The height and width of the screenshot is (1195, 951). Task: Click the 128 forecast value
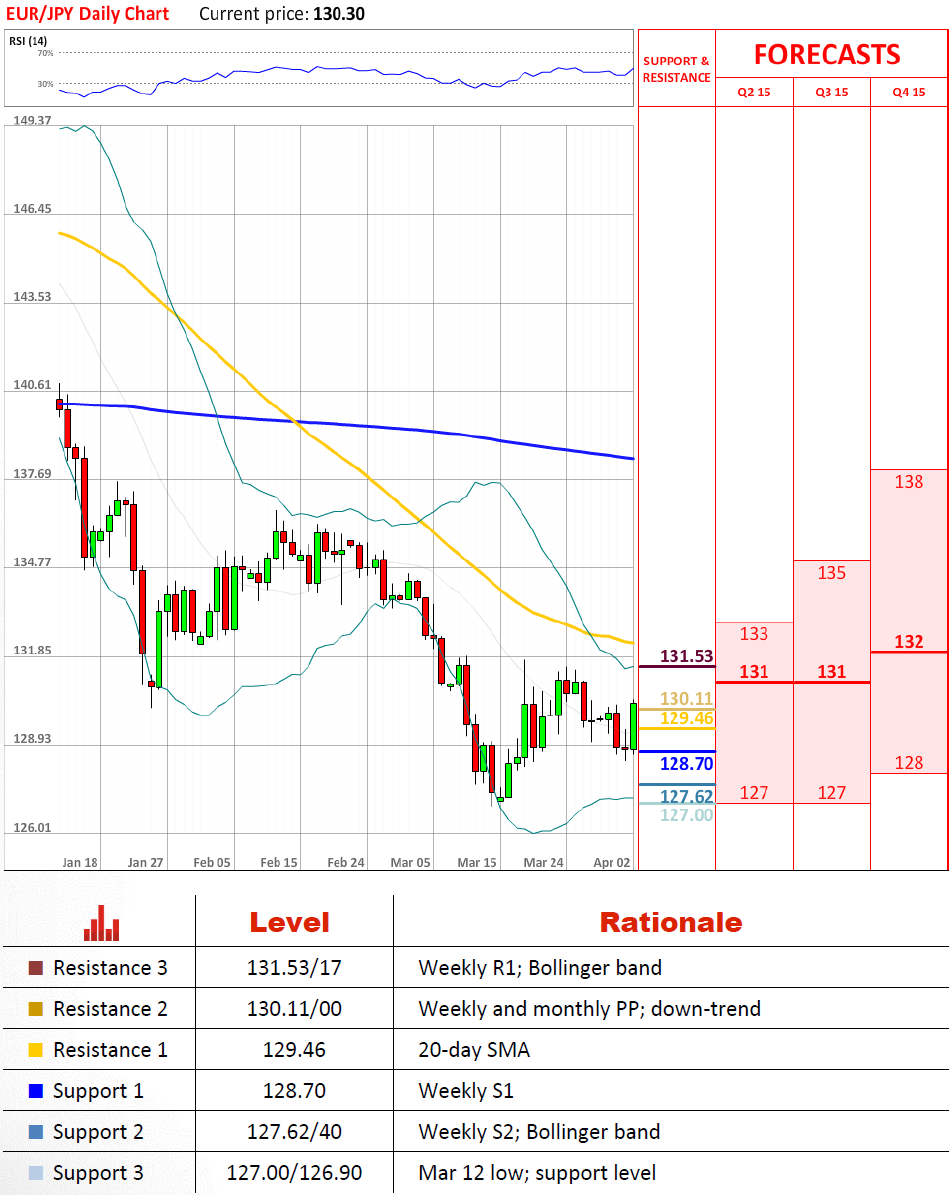(x=908, y=763)
